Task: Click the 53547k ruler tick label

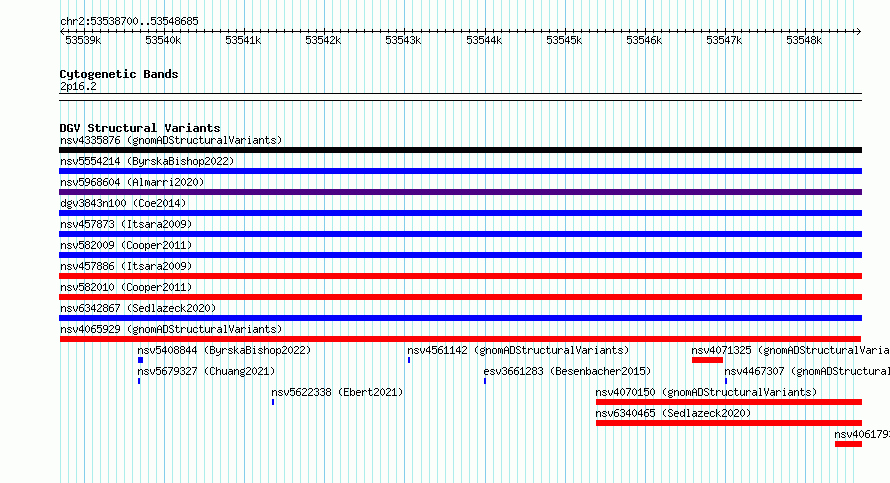Action: (x=724, y=40)
